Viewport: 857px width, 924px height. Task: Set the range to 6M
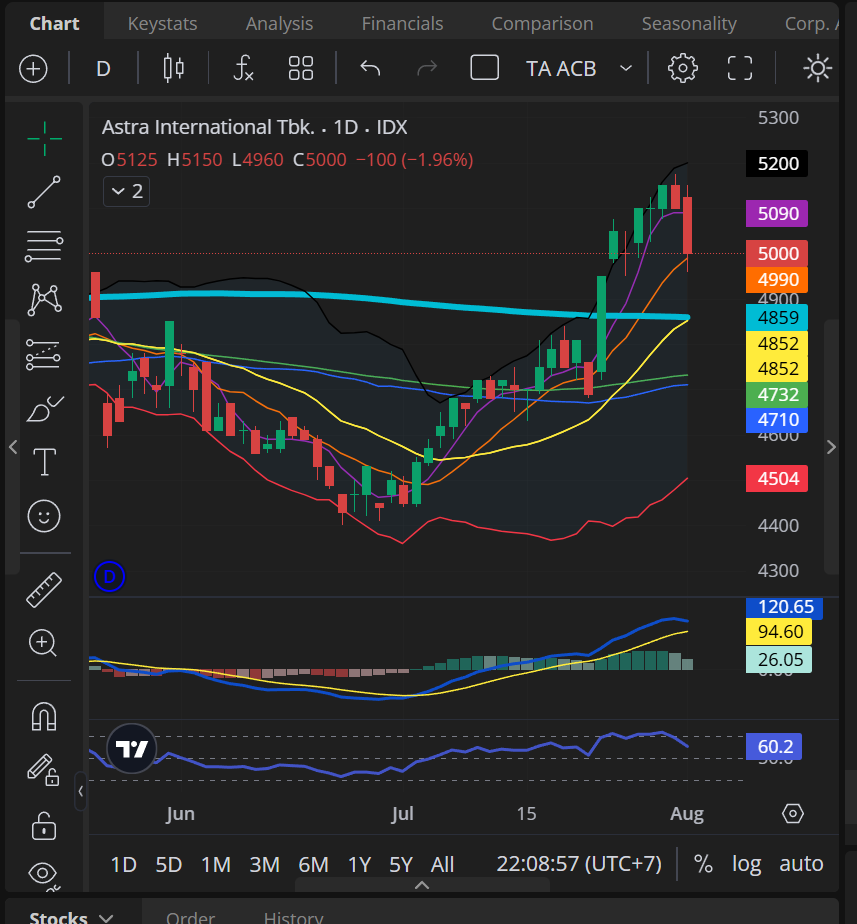tap(313, 864)
